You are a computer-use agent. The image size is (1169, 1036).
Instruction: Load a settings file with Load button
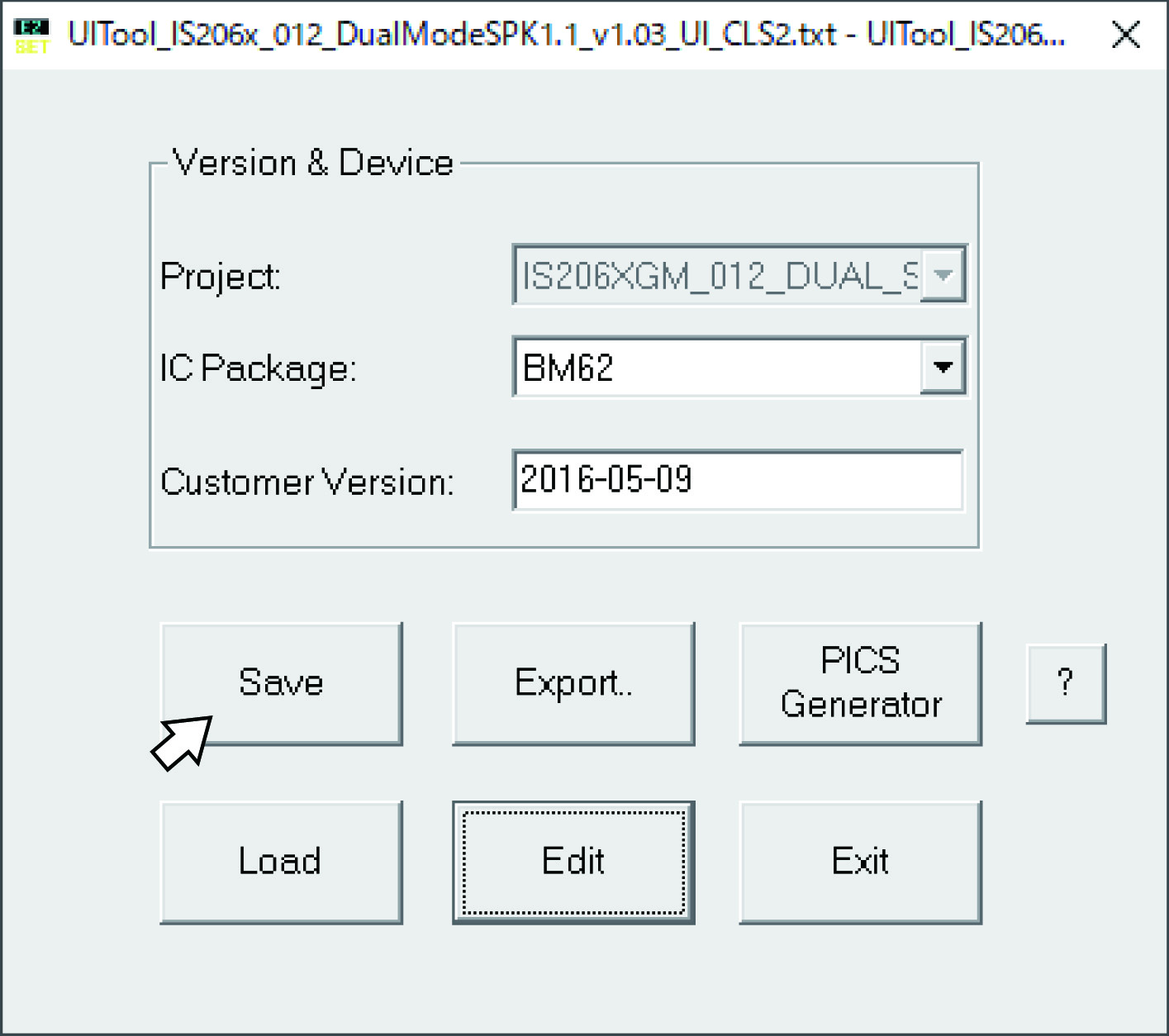281,862
